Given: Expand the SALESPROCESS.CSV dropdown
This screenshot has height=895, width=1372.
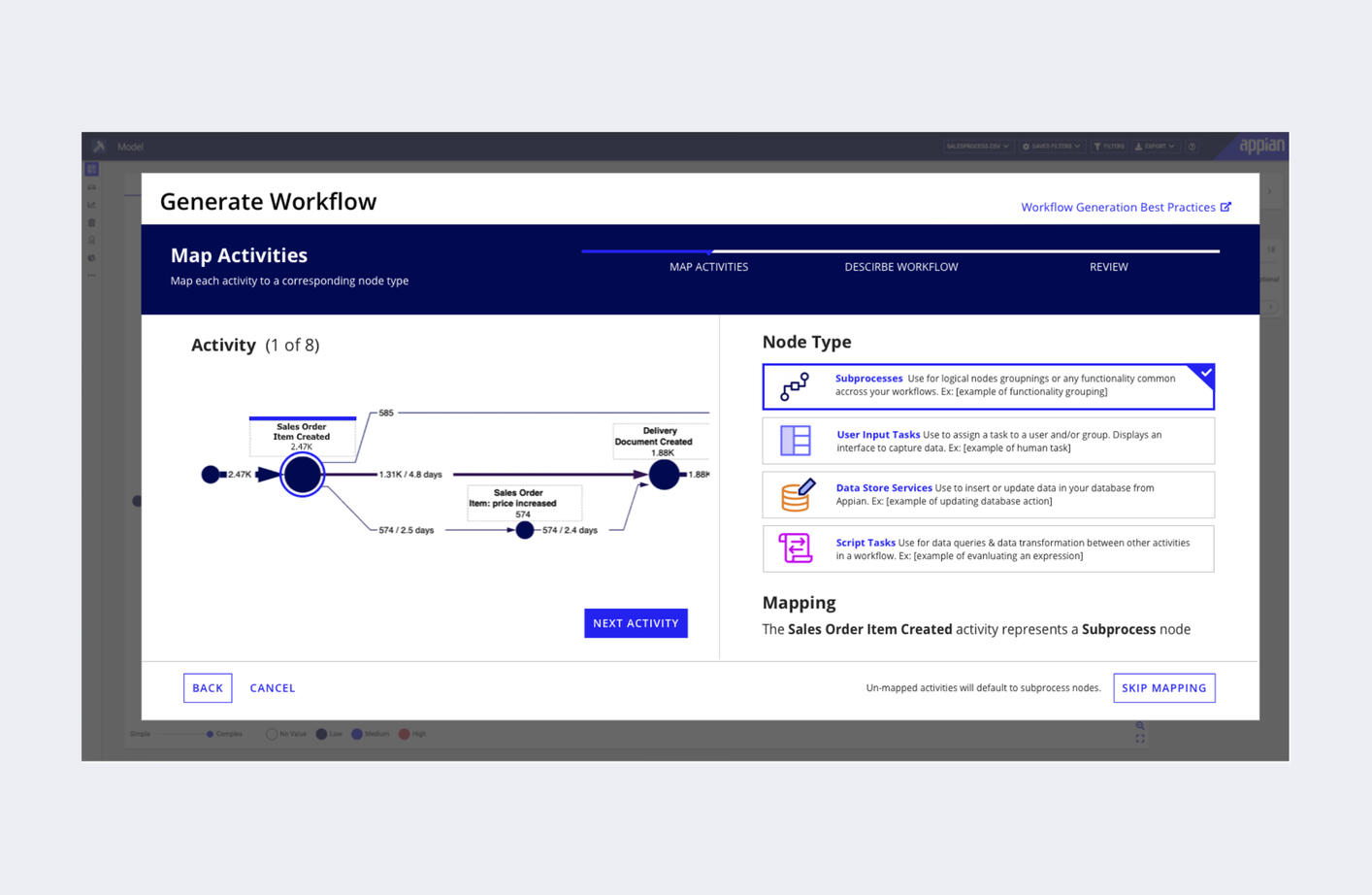Looking at the screenshot, I should click(x=977, y=146).
